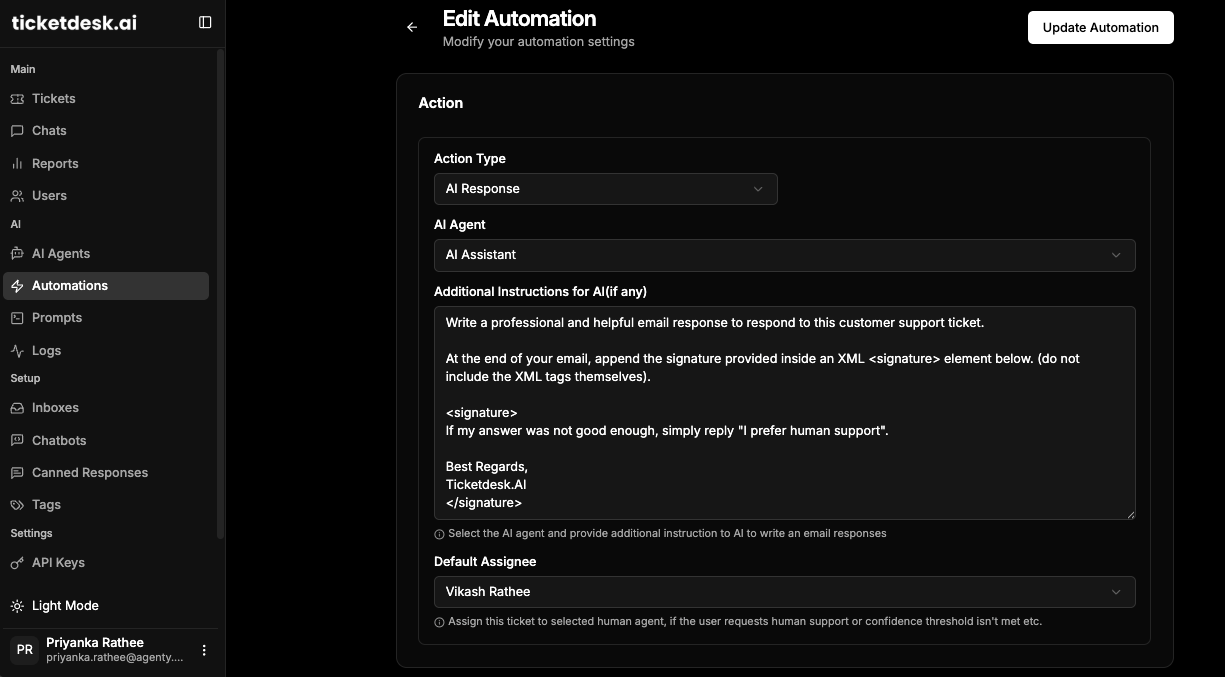Collapse sidebar using the panel toggle icon
1225x677 pixels.
coord(205,22)
